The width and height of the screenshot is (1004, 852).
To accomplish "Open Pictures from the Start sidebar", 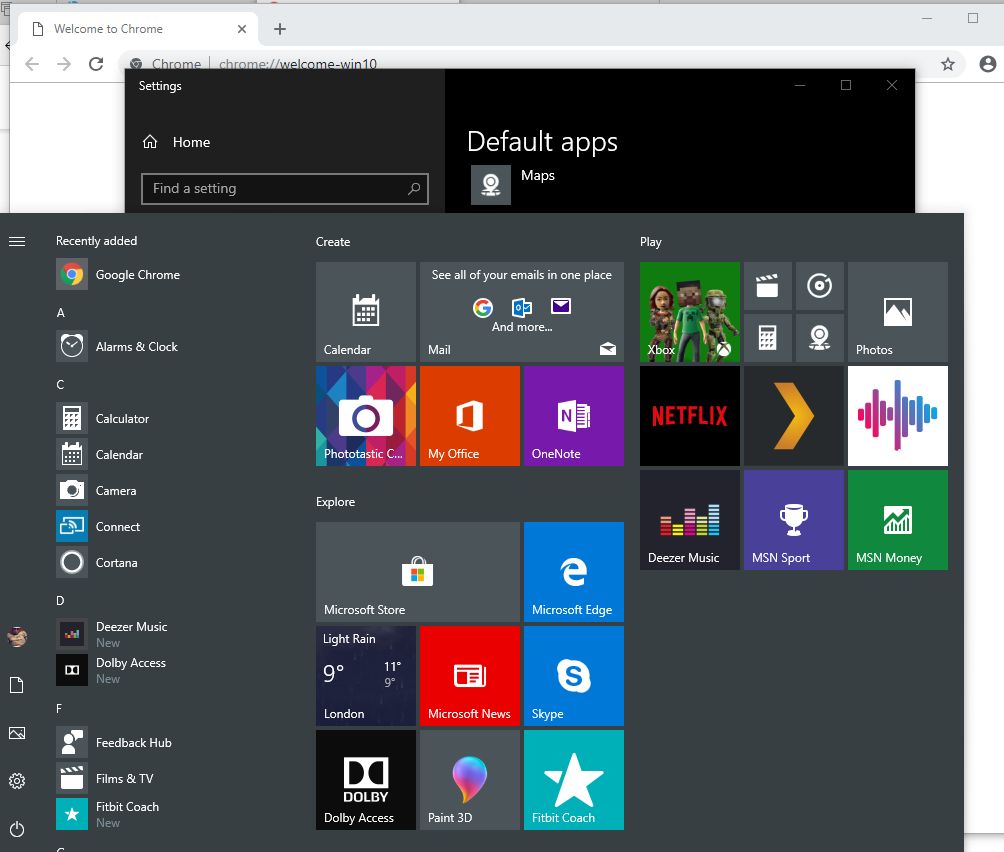I will (17, 733).
